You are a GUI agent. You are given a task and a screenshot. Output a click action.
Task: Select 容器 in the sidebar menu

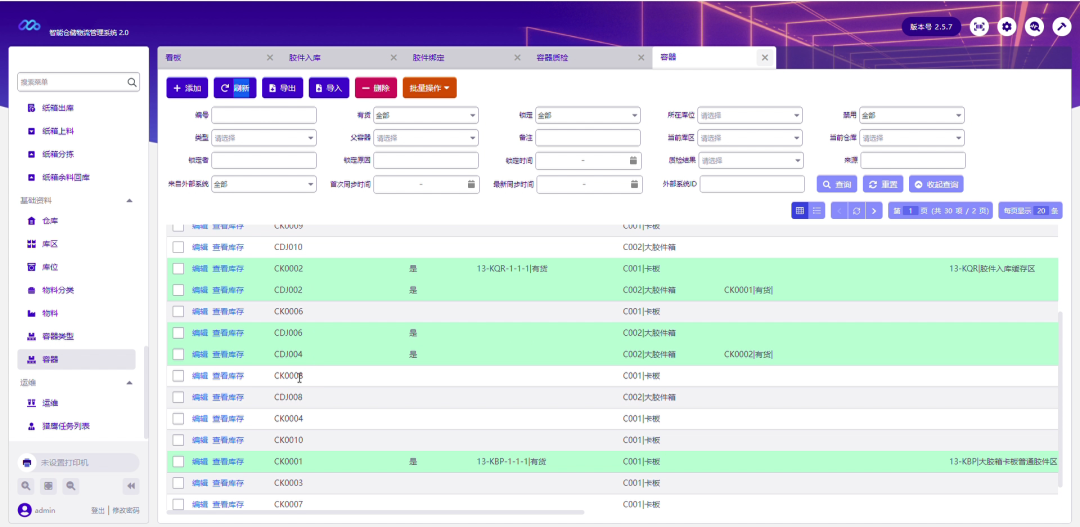click(x=76, y=359)
